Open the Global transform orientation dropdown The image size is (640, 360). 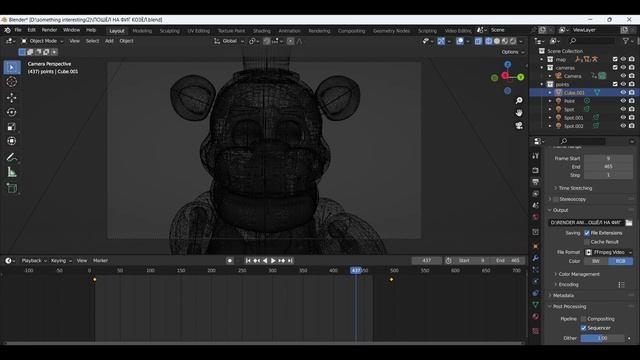(x=229, y=41)
